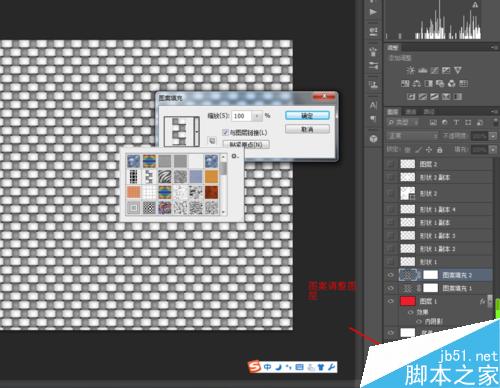Toggle the 与图层链接(L) checkbox
This screenshot has width=500, height=388.
[x=225, y=132]
